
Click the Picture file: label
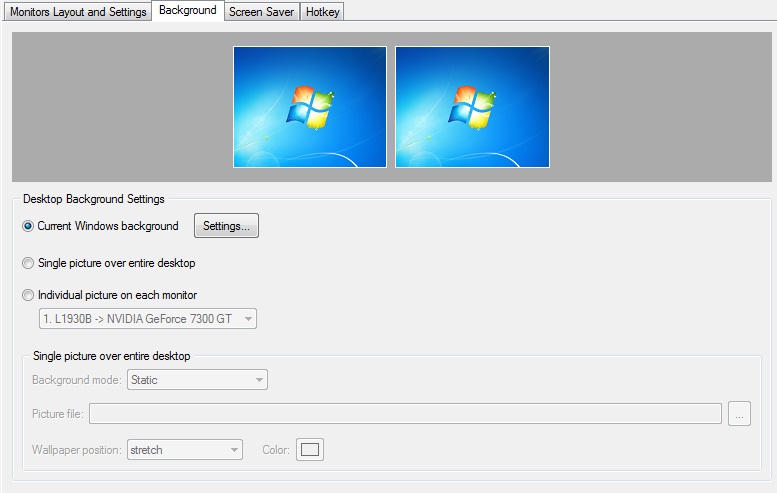58,414
